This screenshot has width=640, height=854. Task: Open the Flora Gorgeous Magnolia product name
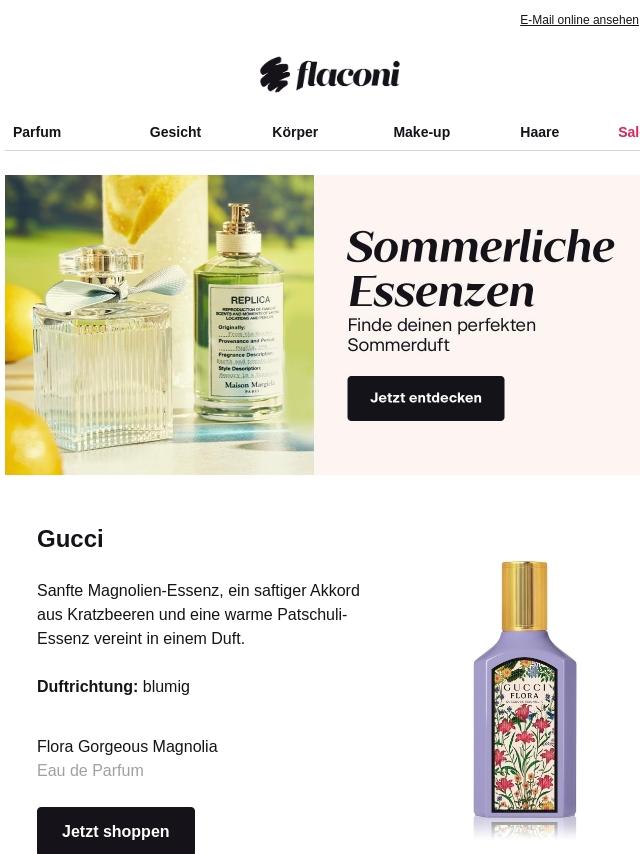[127, 746]
